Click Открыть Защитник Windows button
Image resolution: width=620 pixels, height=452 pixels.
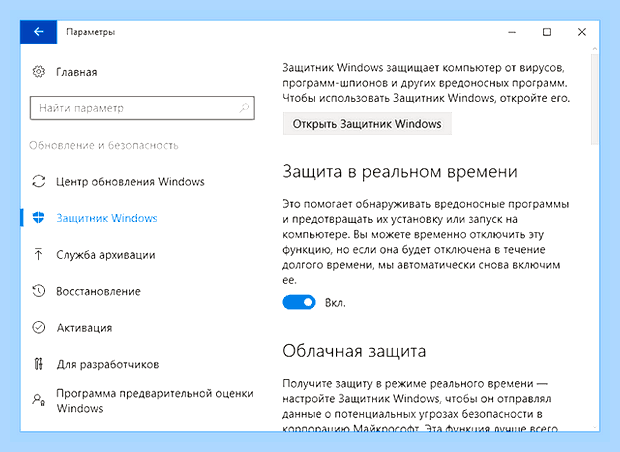click(367, 124)
